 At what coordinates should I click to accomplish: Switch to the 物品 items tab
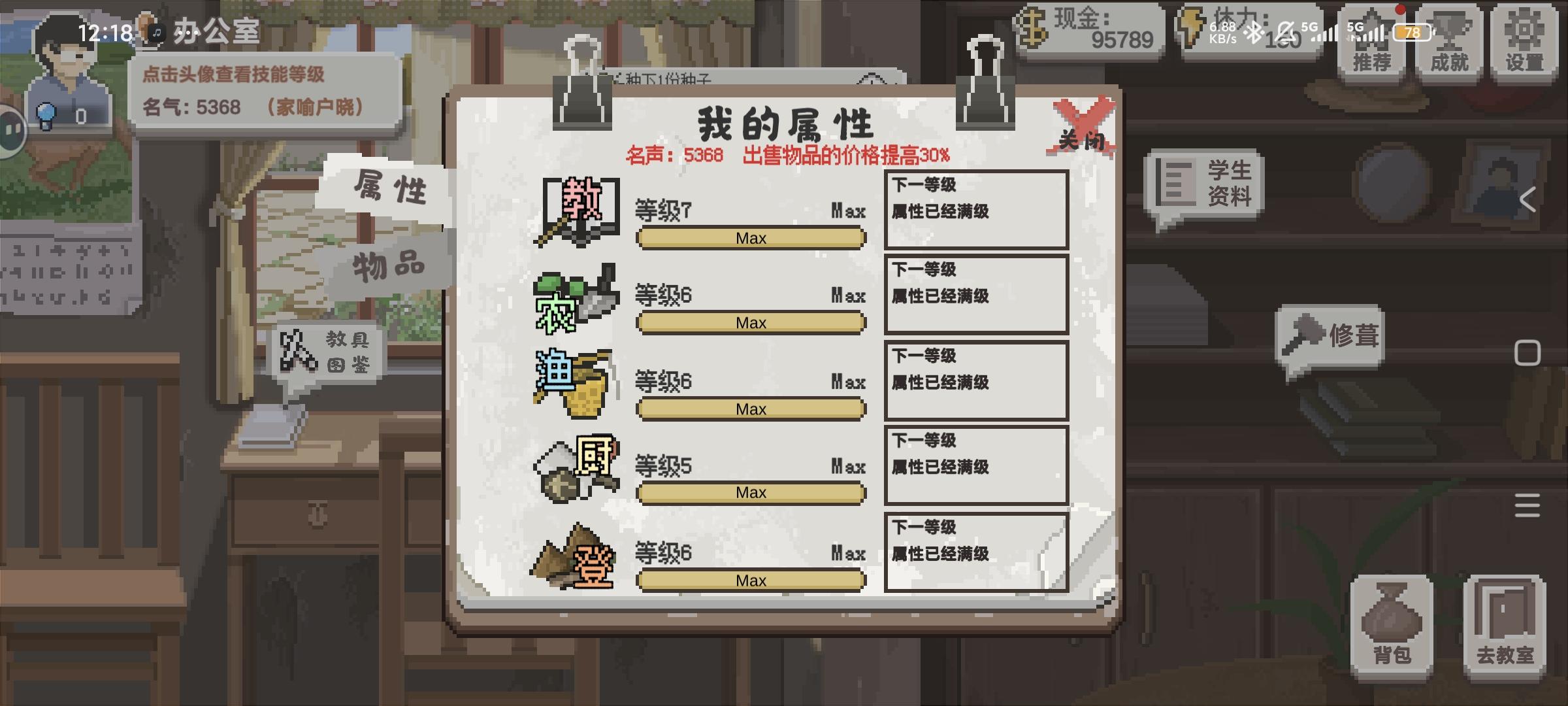(389, 266)
